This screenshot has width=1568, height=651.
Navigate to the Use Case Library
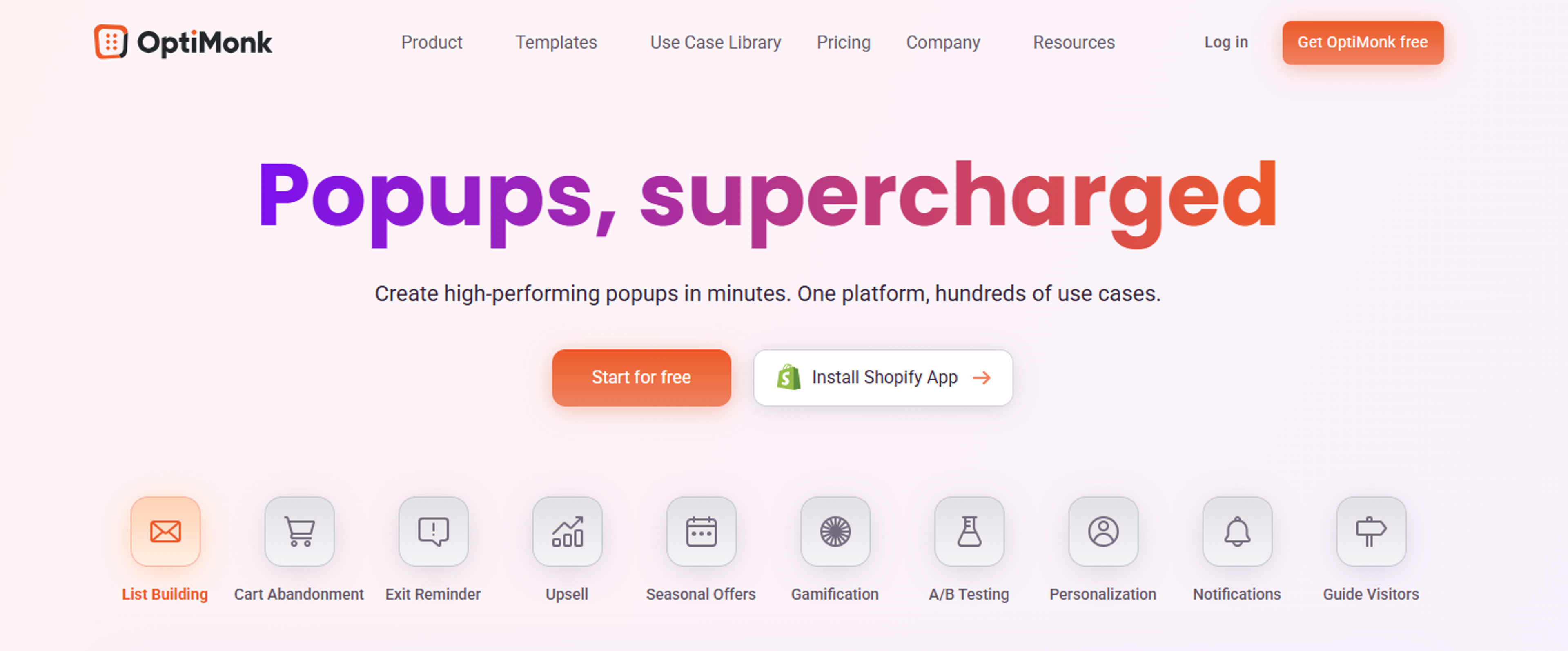[x=716, y=42]
